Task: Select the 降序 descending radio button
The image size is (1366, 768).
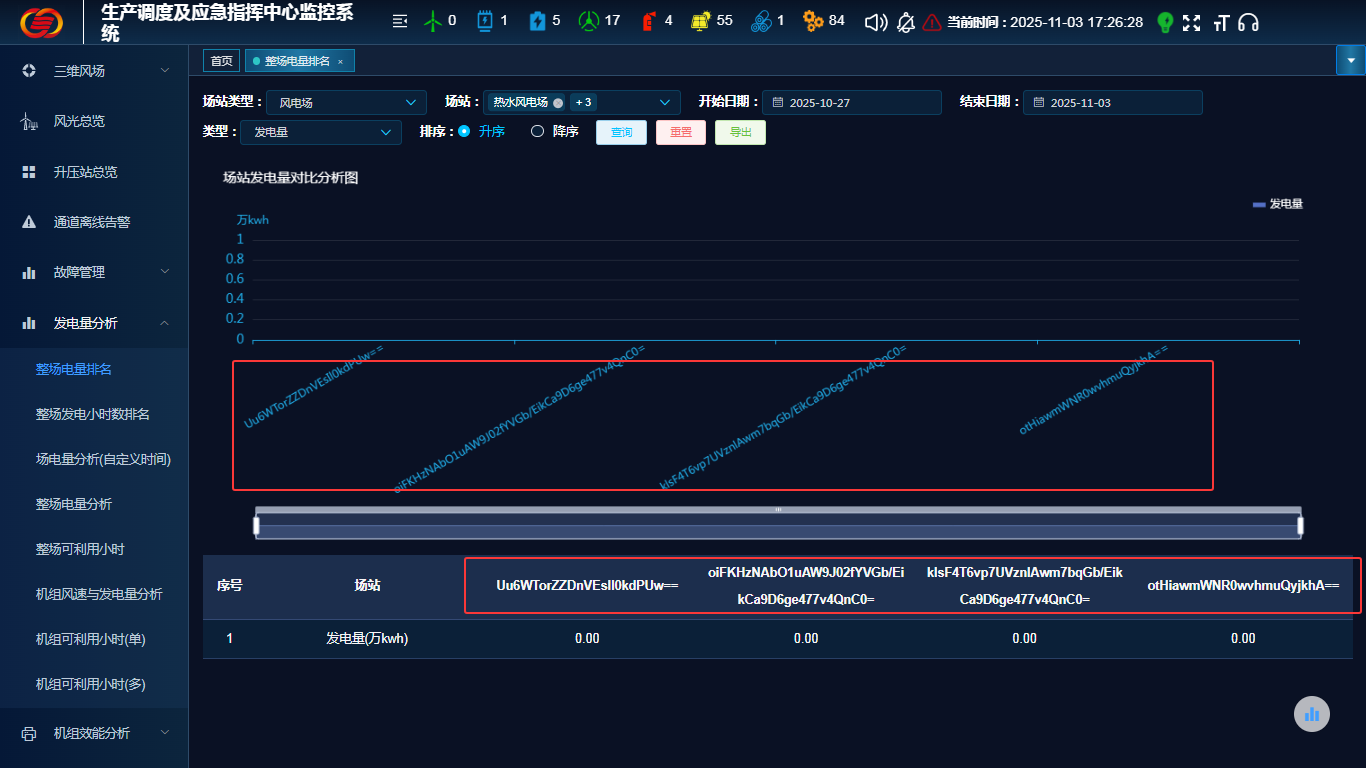Action: pos(537,131)
